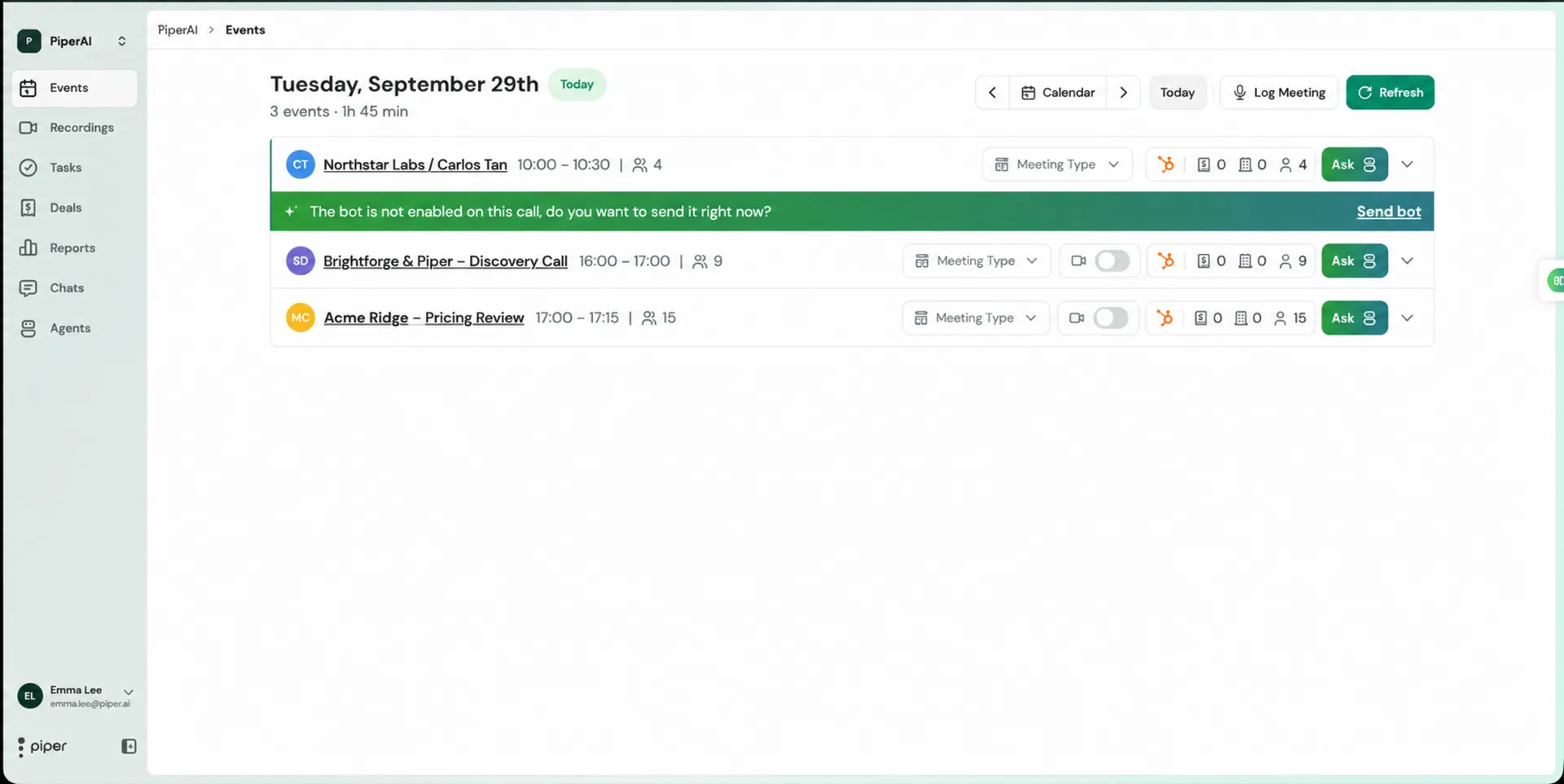Toggle recording bot for Brightforge call
Screen dimensions: 1564x784
pyautogui.click(x=1112, y=261)
